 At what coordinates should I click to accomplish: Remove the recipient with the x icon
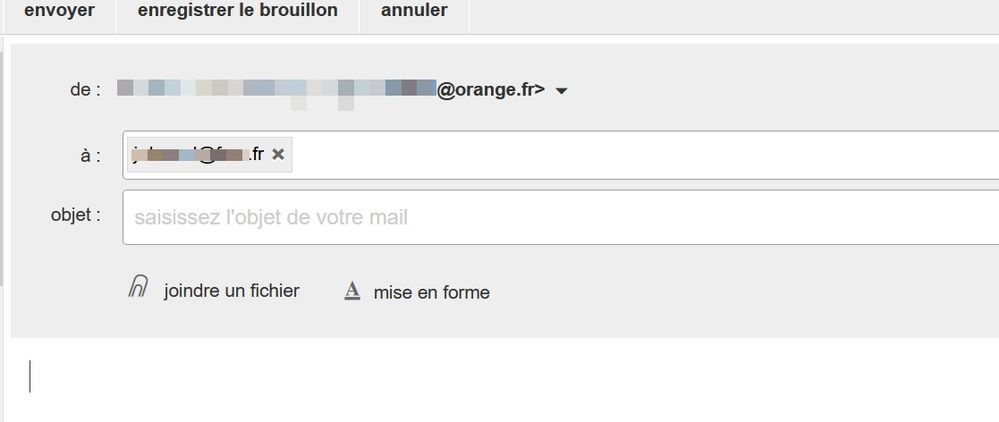[278, 154]
